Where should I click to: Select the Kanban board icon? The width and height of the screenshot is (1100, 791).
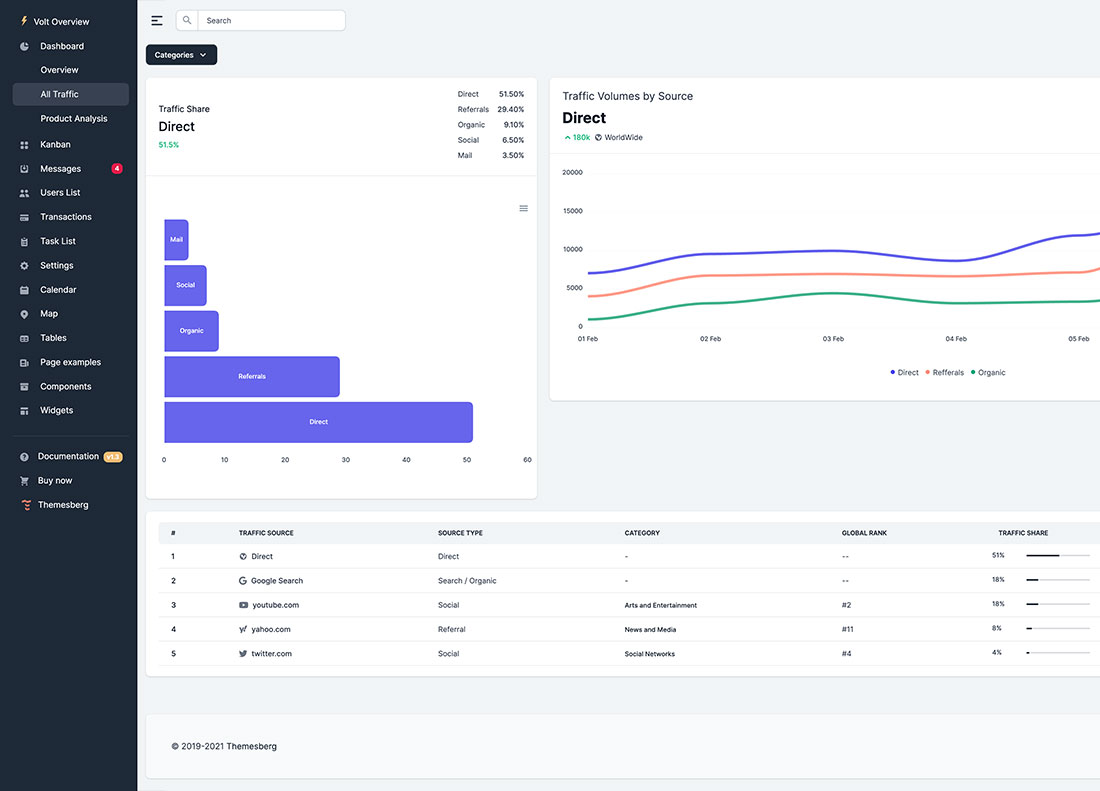click(23, 144)
